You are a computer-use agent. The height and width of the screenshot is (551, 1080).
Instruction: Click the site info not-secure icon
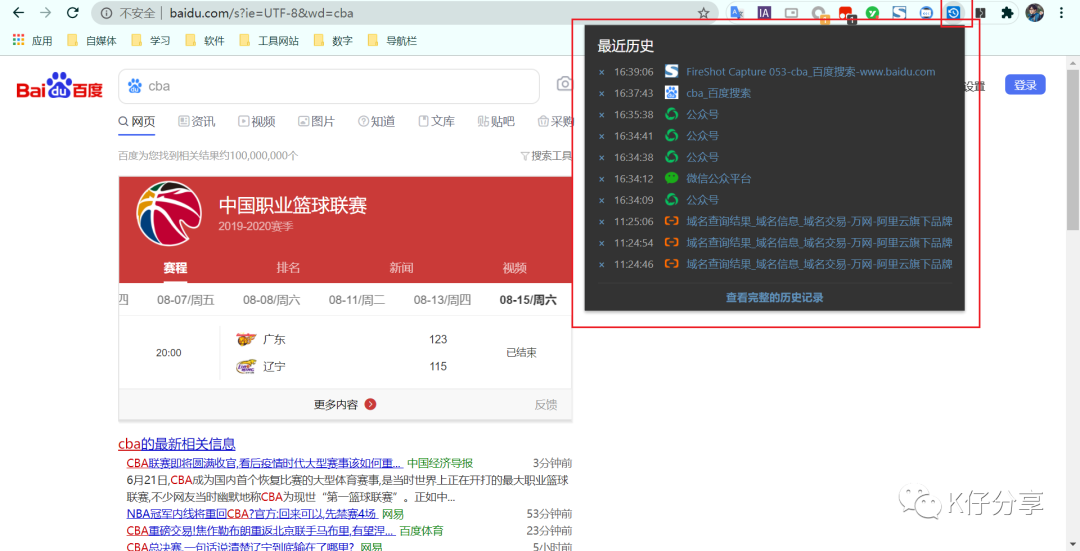[x=106, y=13]
